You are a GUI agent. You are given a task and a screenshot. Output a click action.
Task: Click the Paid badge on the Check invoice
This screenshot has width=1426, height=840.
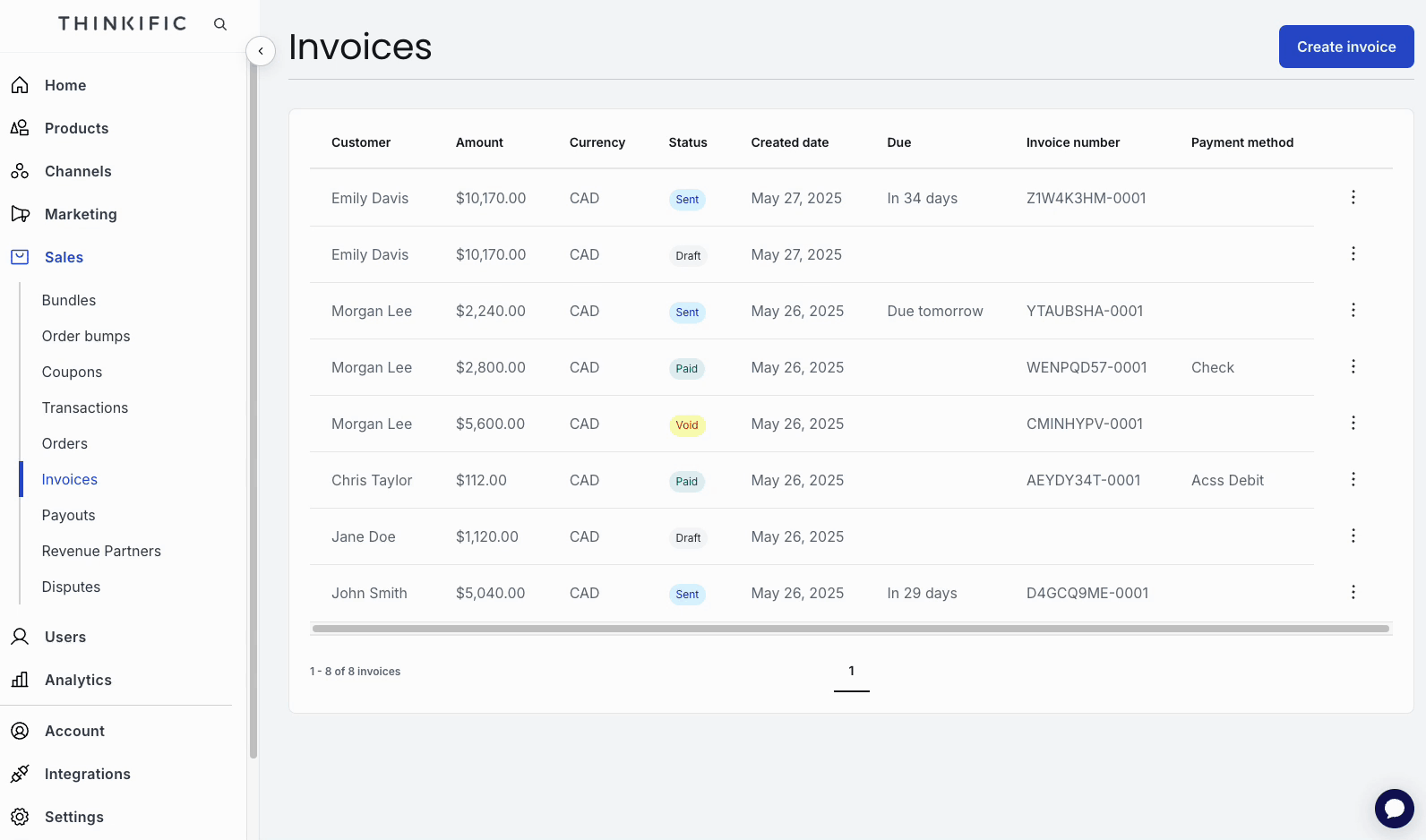[x=687, y=369]
